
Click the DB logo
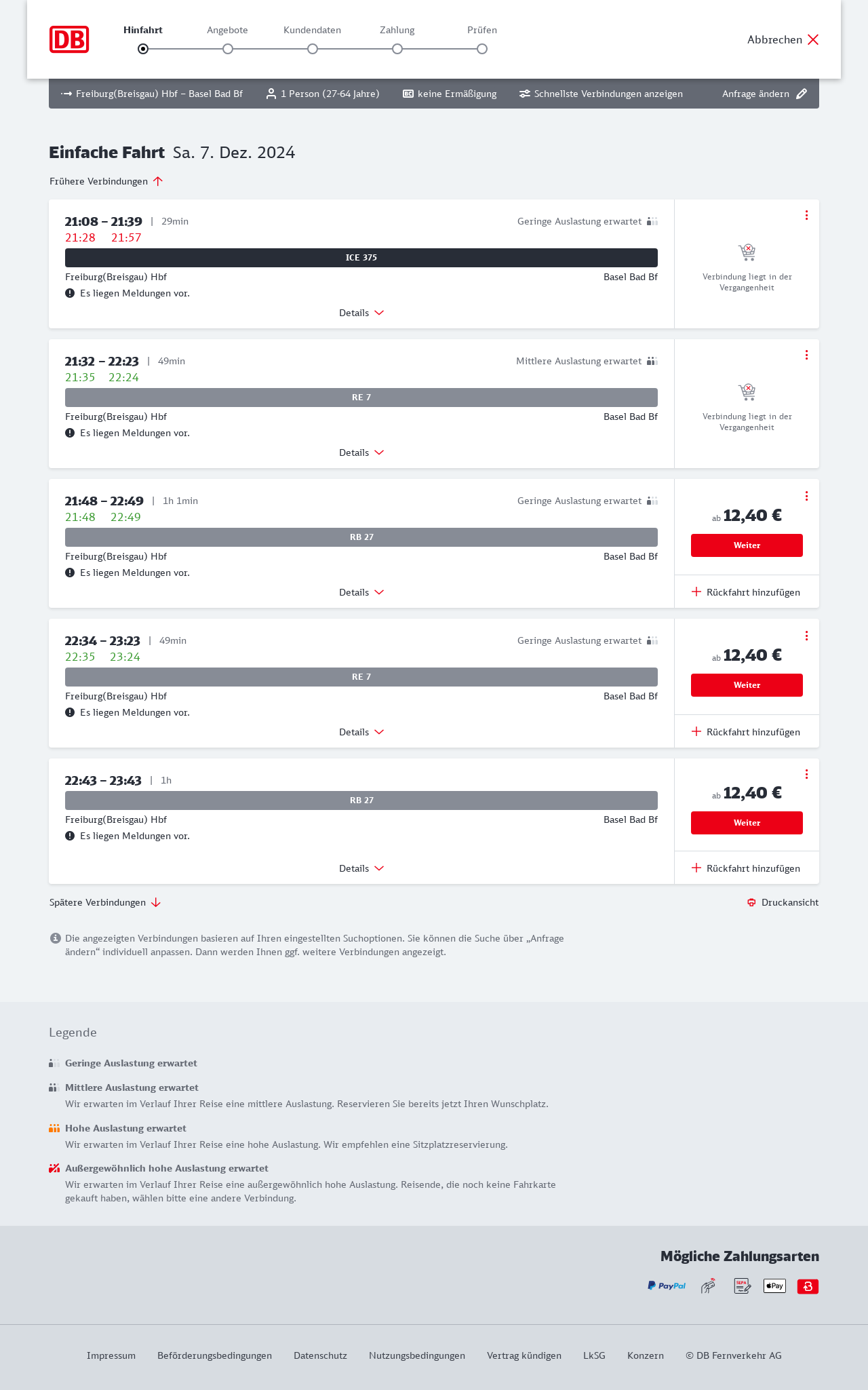pos(69,39)
